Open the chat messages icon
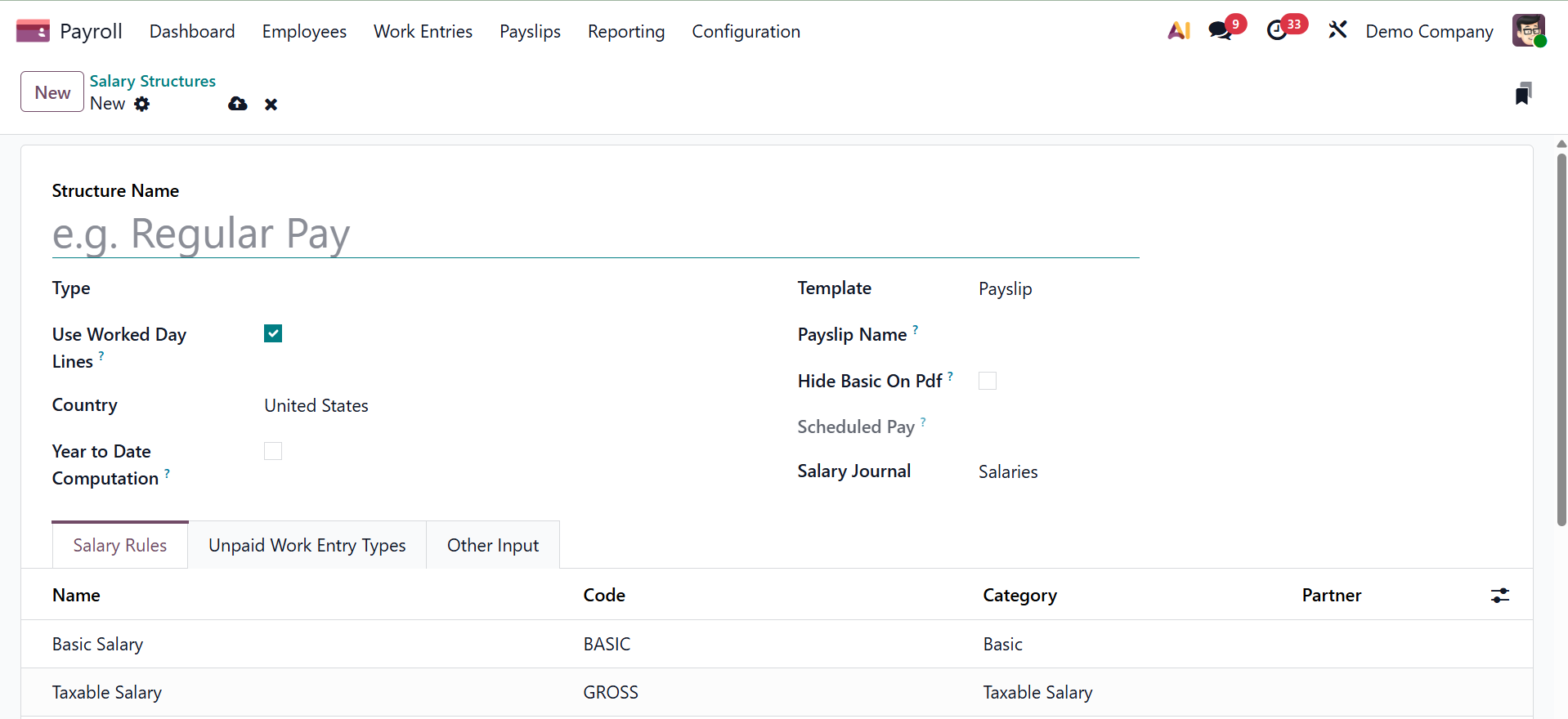The image size is (1568, 719). 1220,31
